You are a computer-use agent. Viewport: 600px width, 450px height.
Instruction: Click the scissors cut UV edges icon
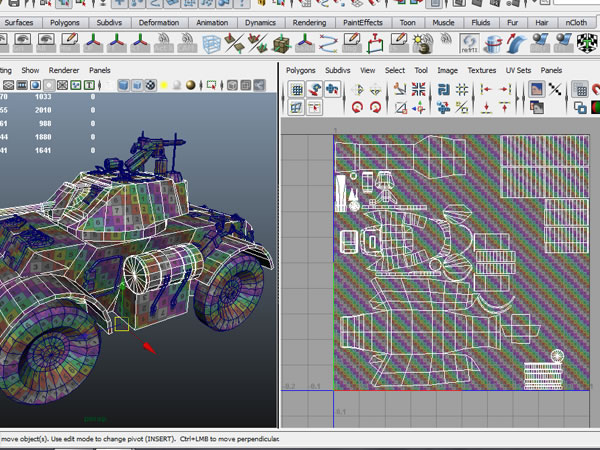400,90
